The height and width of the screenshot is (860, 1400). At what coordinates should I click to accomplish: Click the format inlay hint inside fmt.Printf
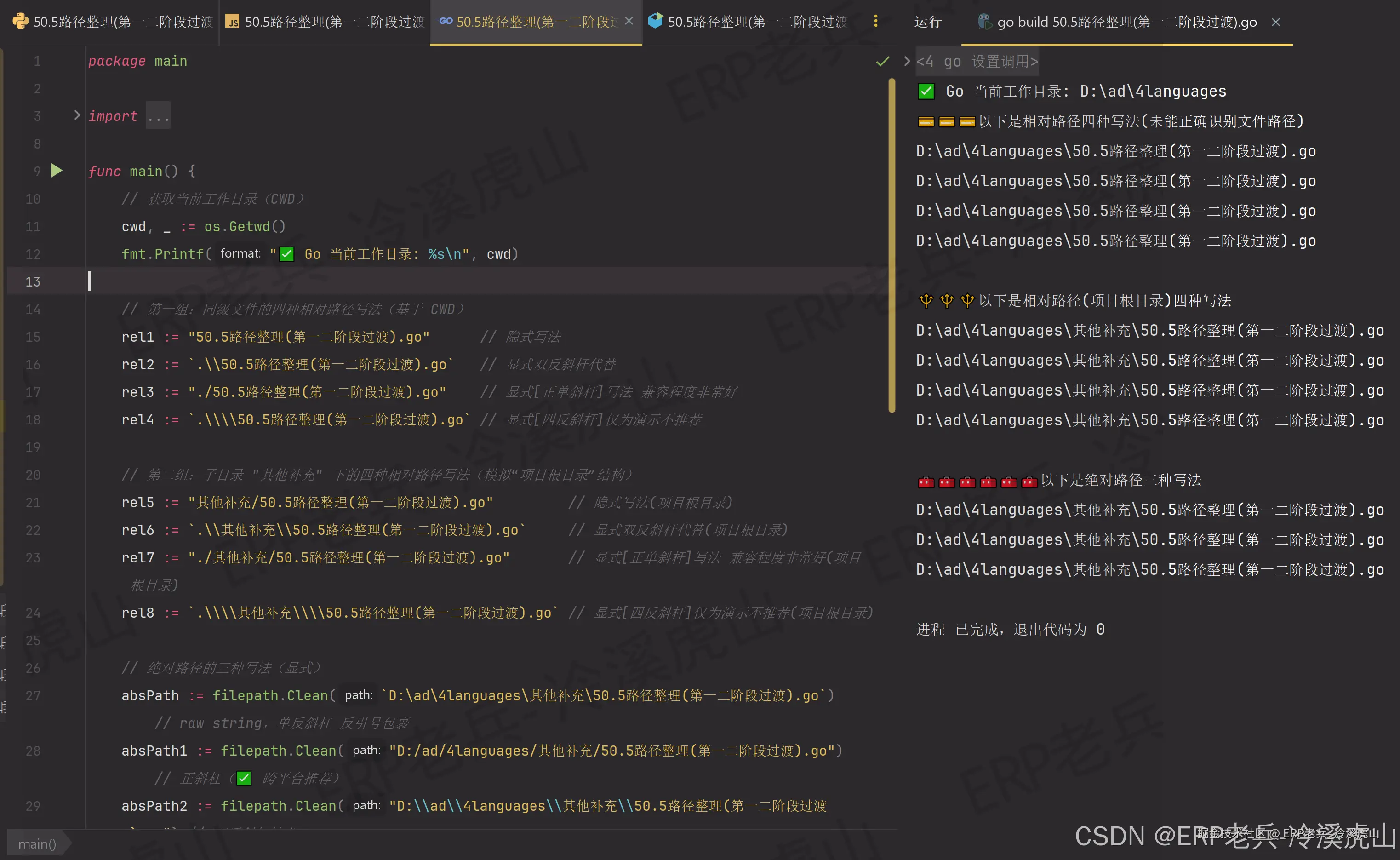point(240,254)
